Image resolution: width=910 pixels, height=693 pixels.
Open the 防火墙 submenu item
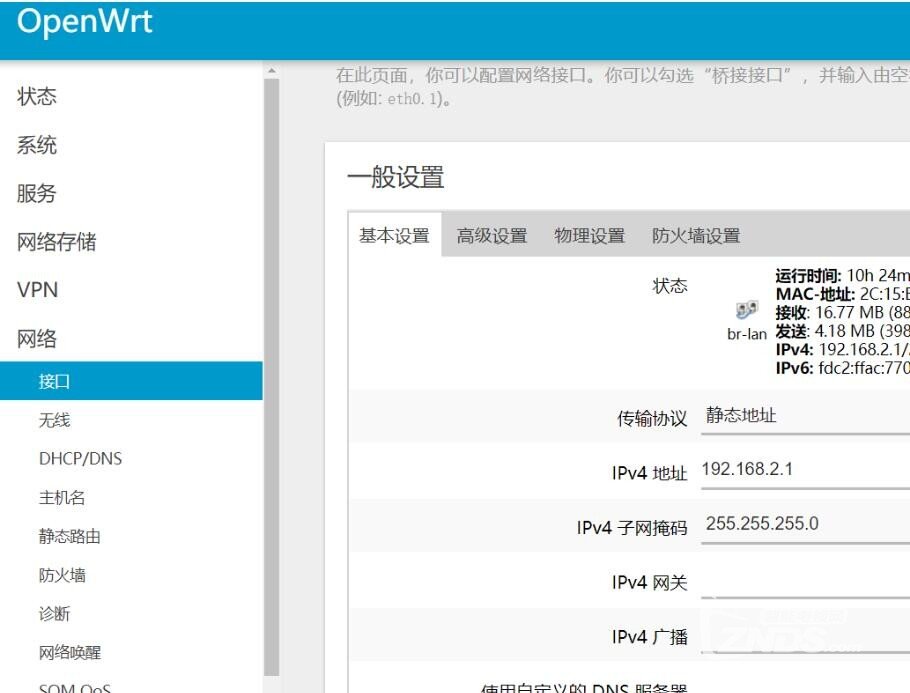click(62, 575)
